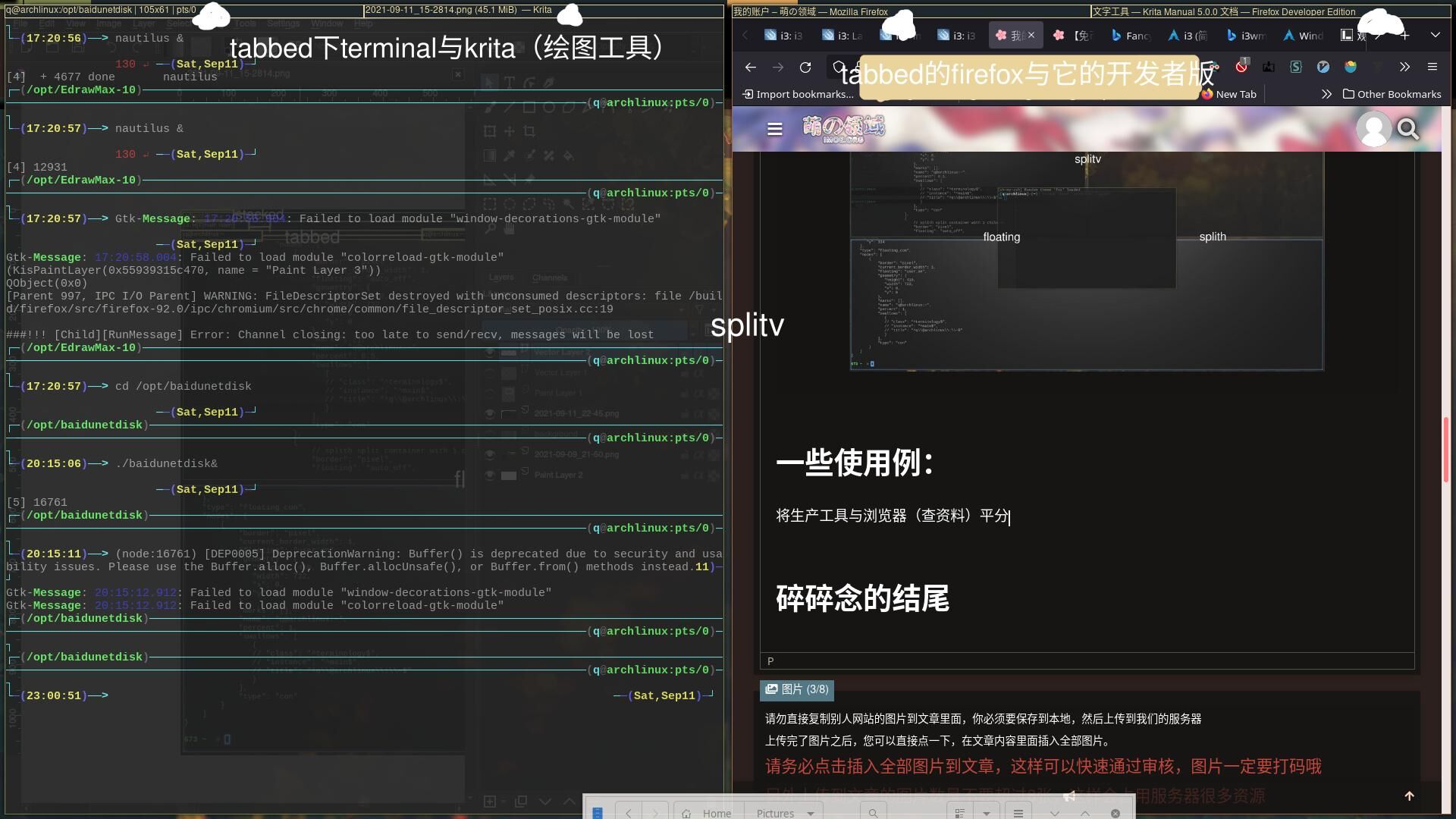The height and width of the screenshot is (819, 1456).
Task: Show more Firefox toolbar extensions overflow
Action: 1404,67
